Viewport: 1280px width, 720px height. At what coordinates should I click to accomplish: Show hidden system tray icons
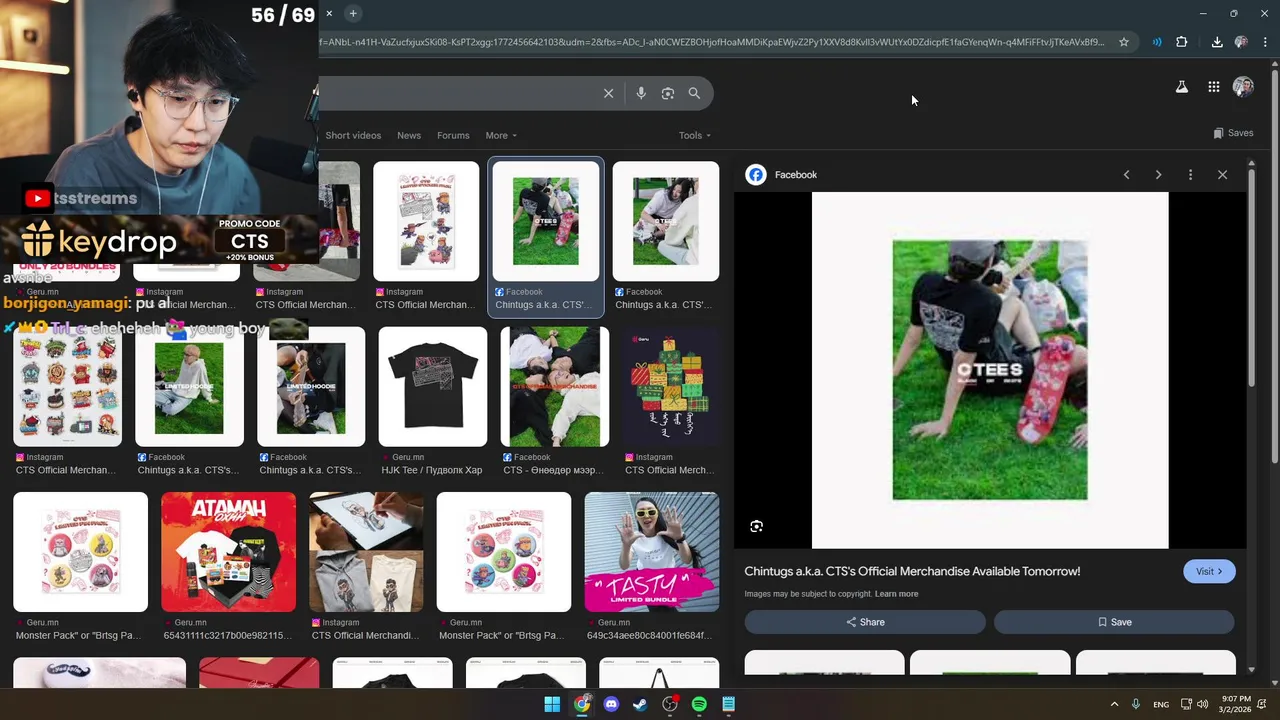pyautogui.click(x=1114, y=704)
